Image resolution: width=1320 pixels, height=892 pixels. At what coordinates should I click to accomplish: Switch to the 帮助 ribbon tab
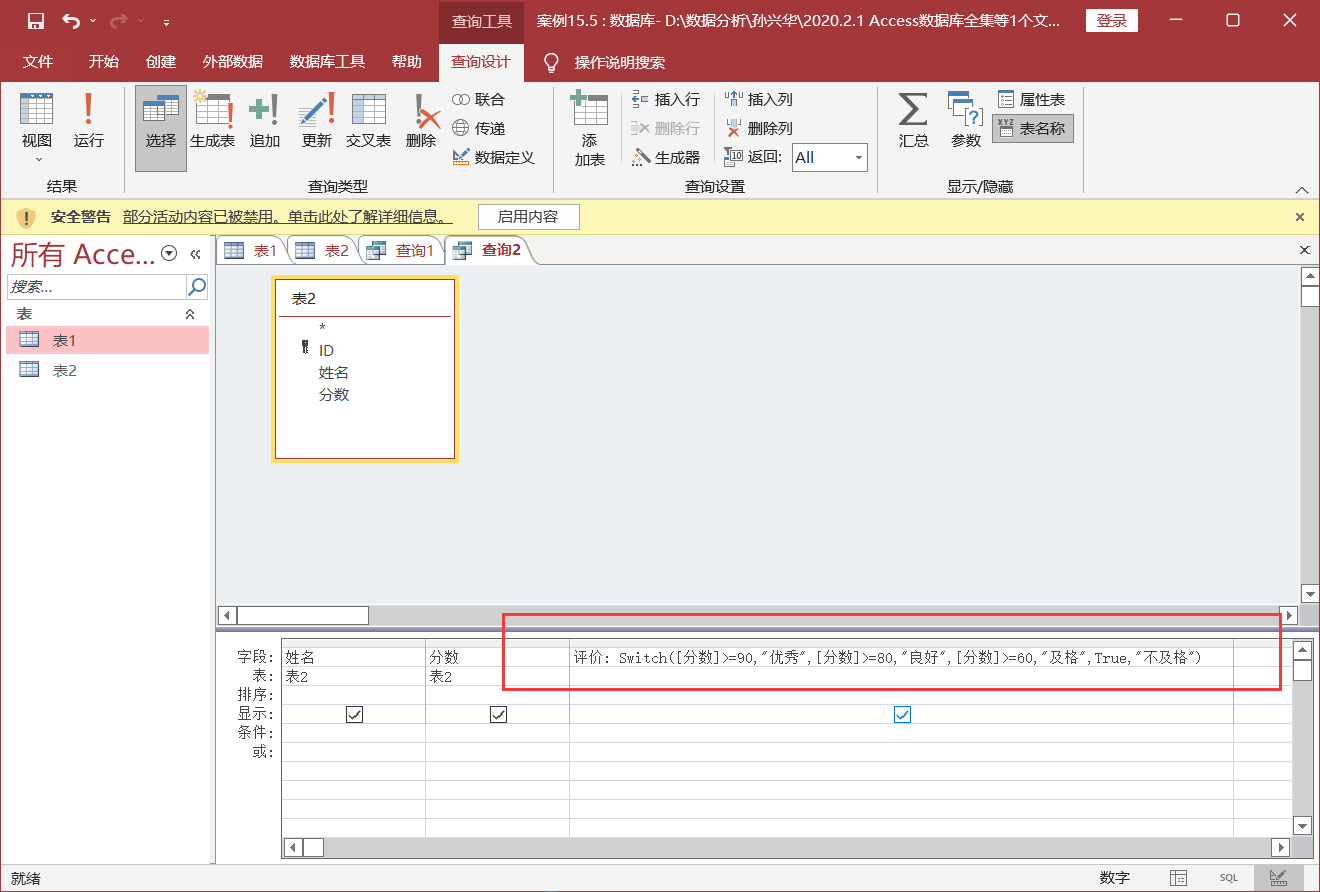pyautogui.click(x=407, y=62)
